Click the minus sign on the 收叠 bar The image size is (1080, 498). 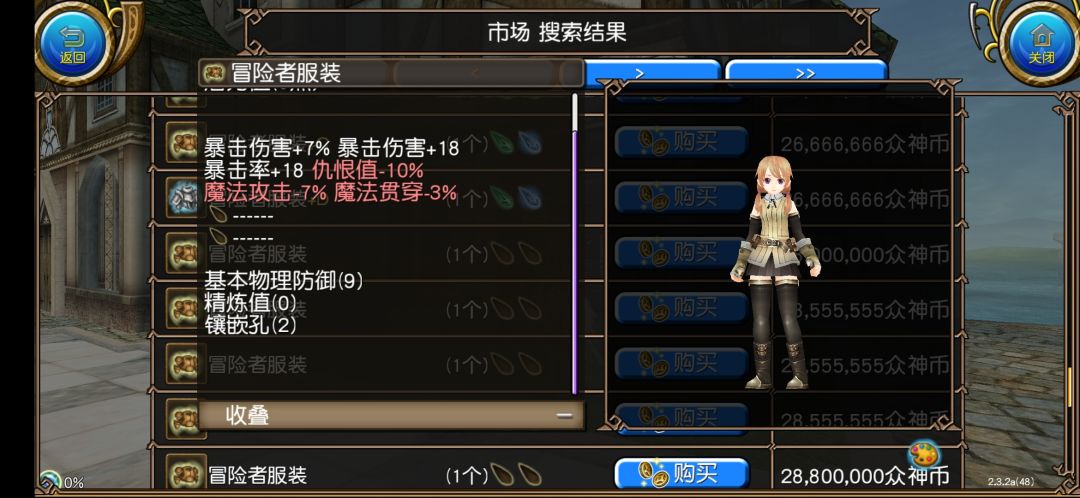(x=564, y=415)
